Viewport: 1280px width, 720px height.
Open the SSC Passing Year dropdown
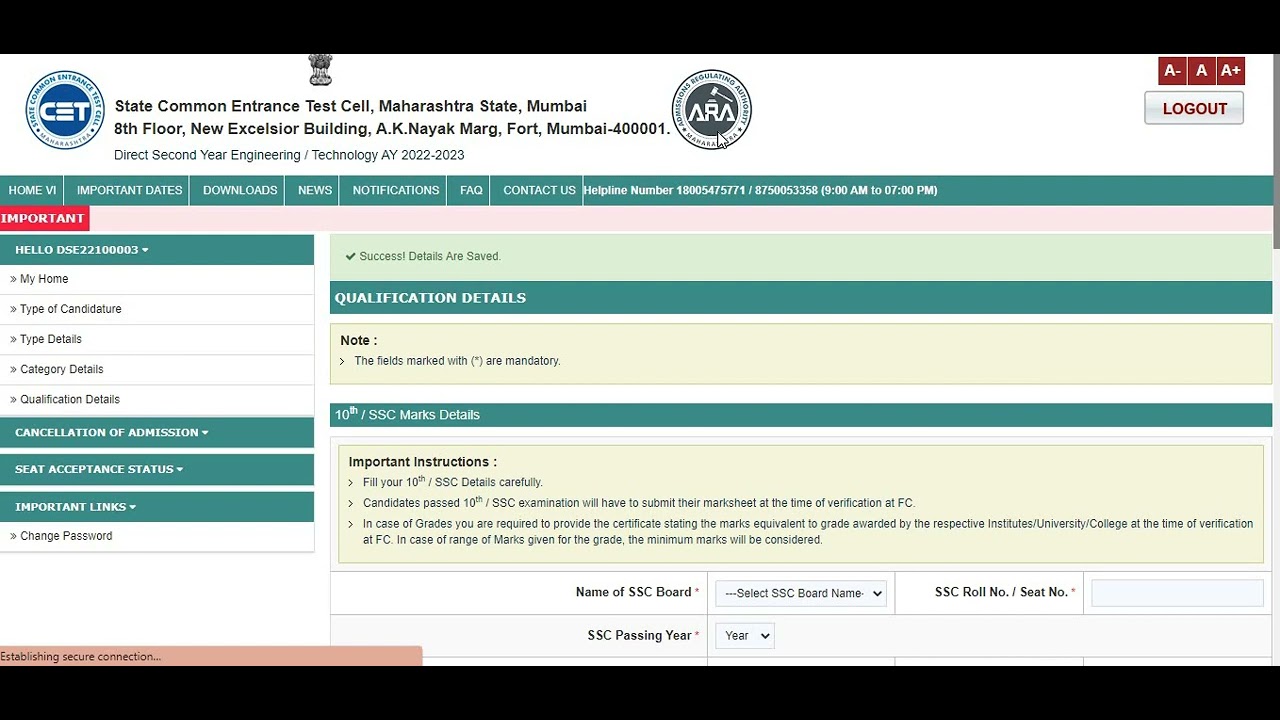(x=745, y=636)
